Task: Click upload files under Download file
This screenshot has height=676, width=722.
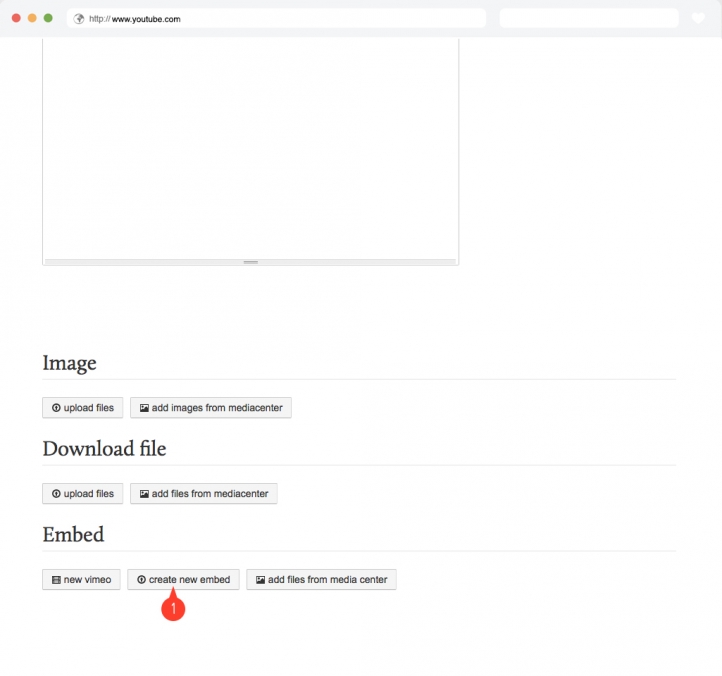Action: [82, 493]
